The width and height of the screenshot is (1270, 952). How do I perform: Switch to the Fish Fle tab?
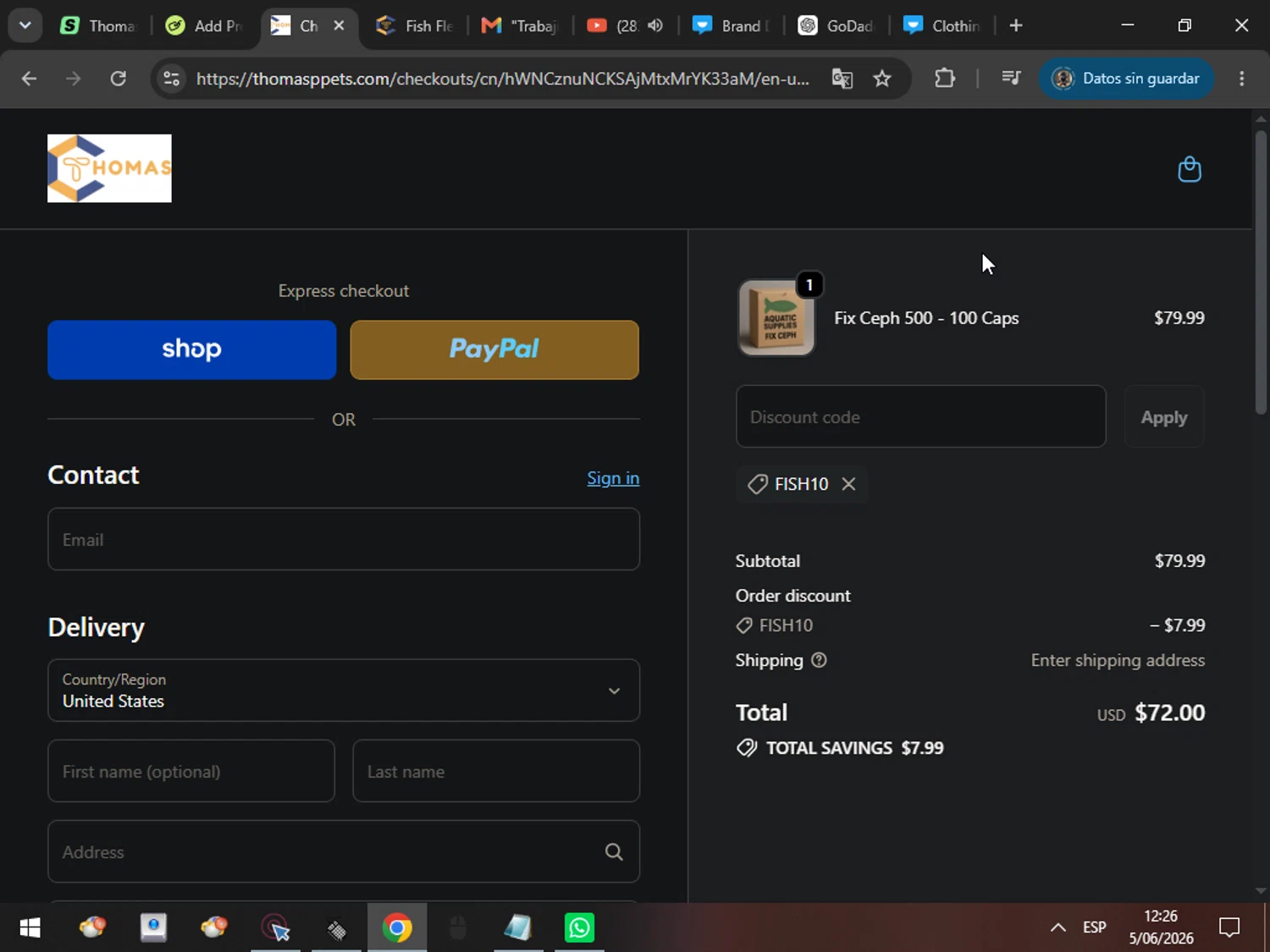coord(415,25)
